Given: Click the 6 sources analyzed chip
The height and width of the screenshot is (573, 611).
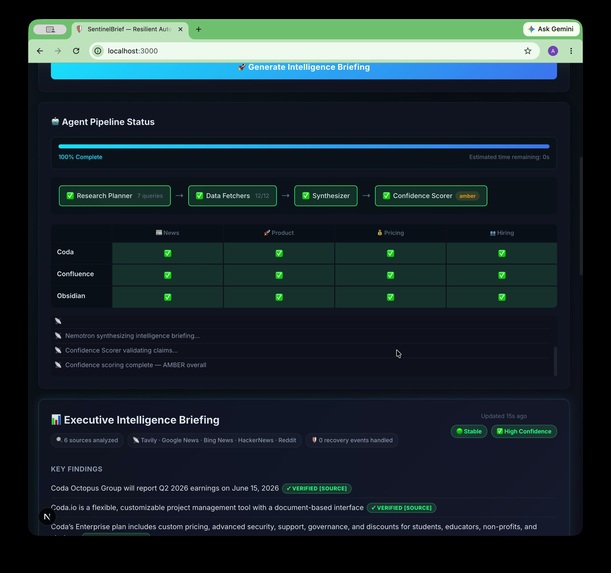Looking at the screenshot, I should point(87,440).
